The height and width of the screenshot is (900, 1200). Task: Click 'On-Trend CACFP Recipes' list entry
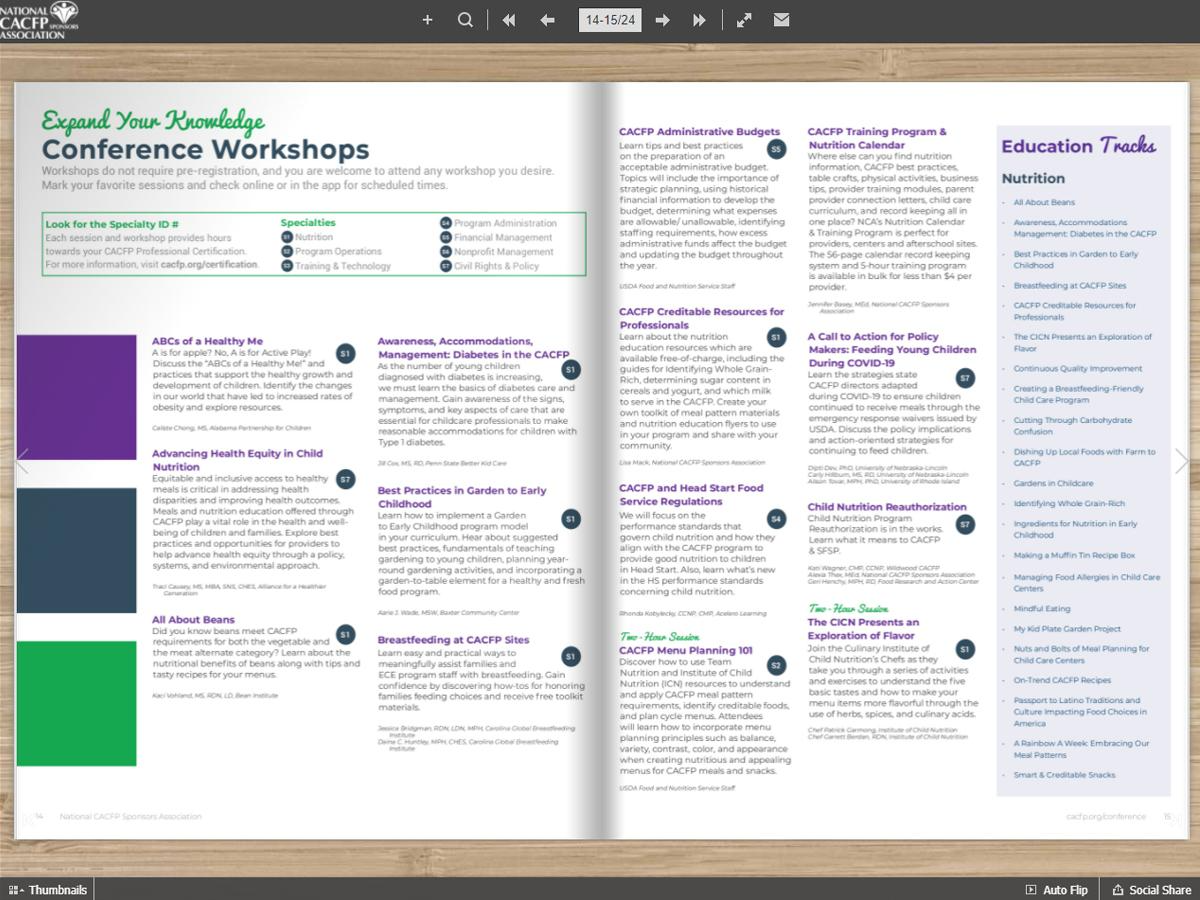[x=1062, y=681]
